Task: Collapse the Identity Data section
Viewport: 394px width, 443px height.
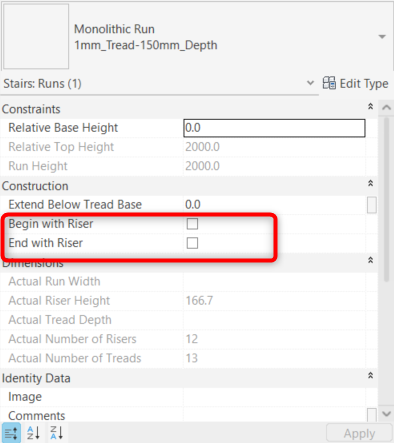Action: point(370,376)
